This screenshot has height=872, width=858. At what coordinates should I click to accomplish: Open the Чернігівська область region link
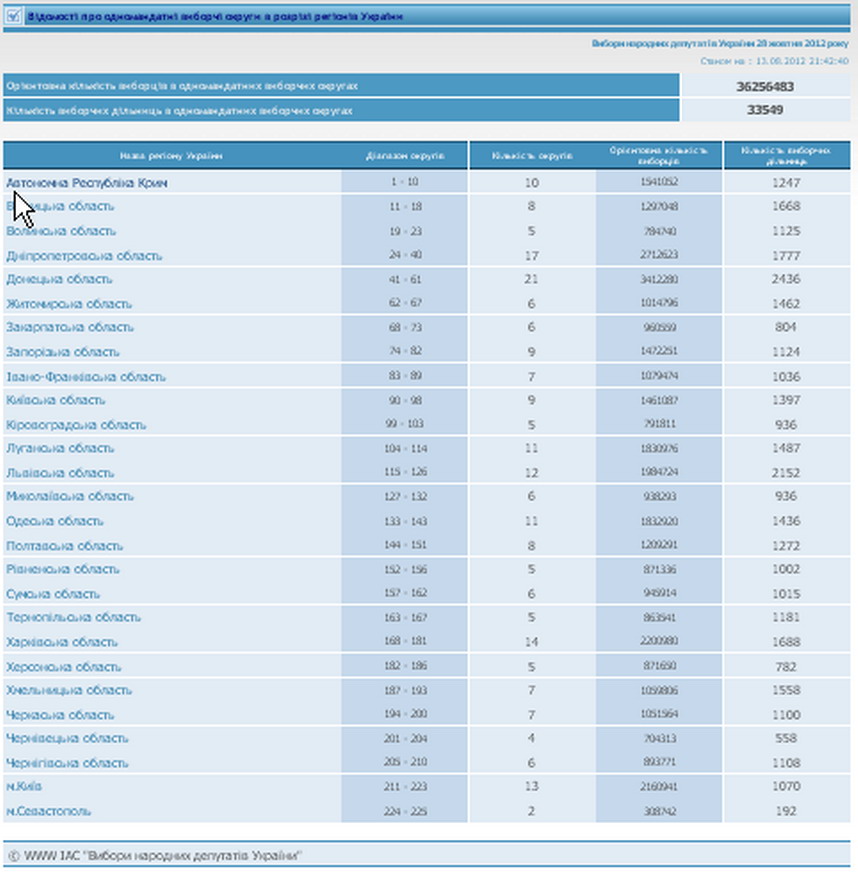coord(67,763)
